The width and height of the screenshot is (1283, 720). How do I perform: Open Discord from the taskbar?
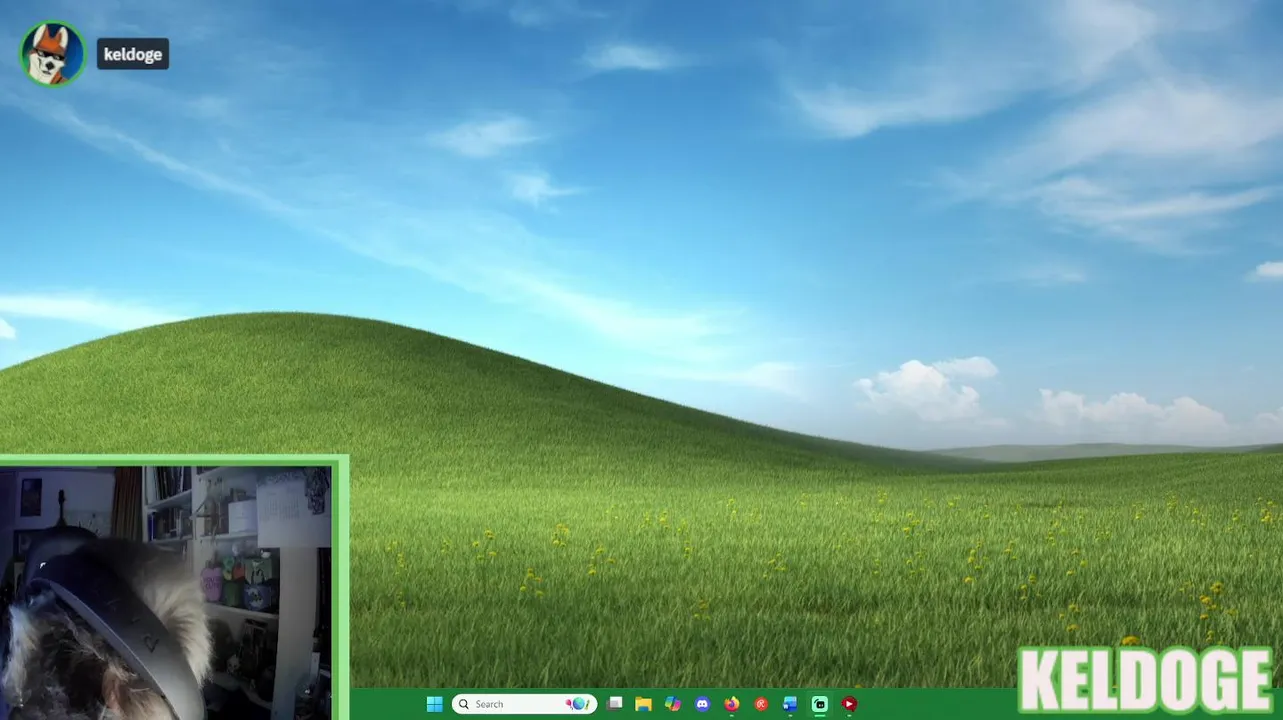point(702,704)
